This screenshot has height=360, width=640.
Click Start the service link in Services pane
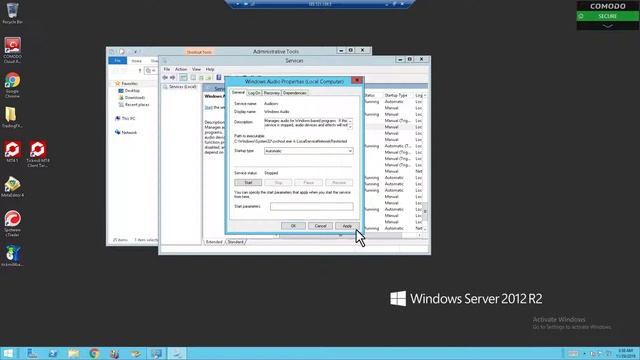click(209, 107)
